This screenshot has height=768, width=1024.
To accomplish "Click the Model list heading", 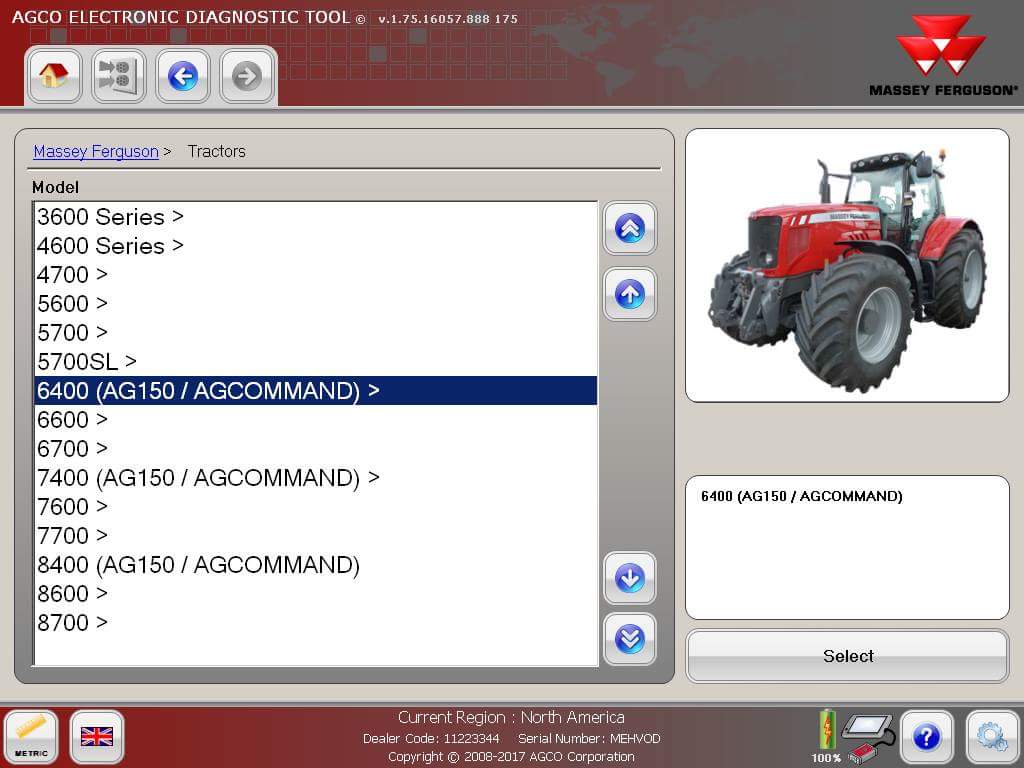I will tap(56, 187).
